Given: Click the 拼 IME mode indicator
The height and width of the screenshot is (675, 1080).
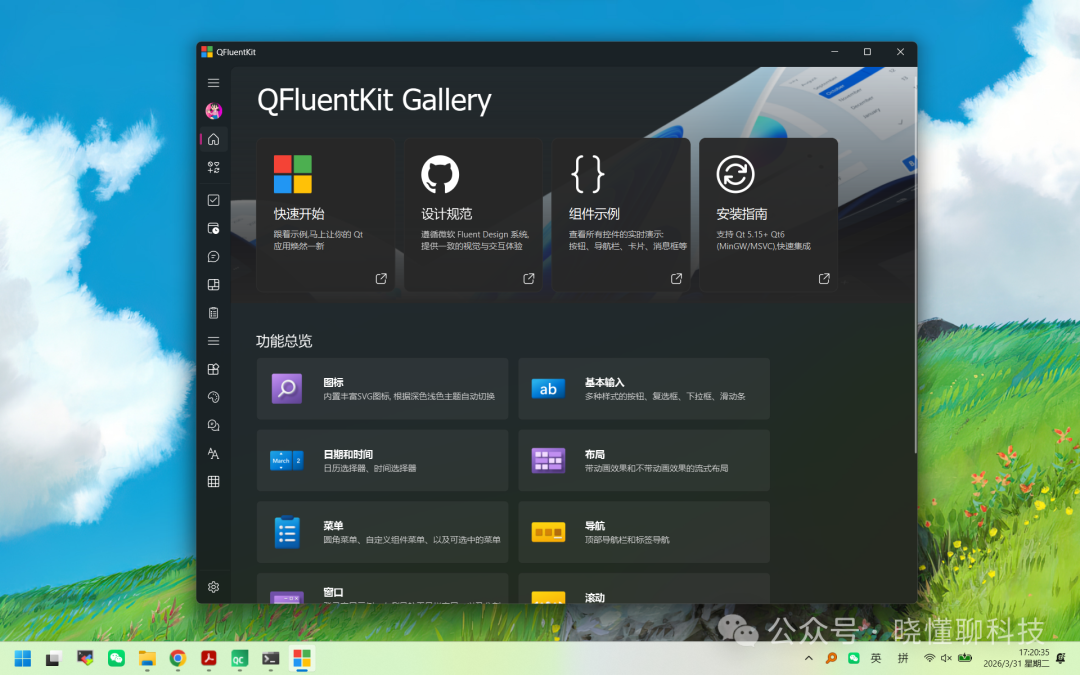Looking at the screenshot, I should 903,658.
